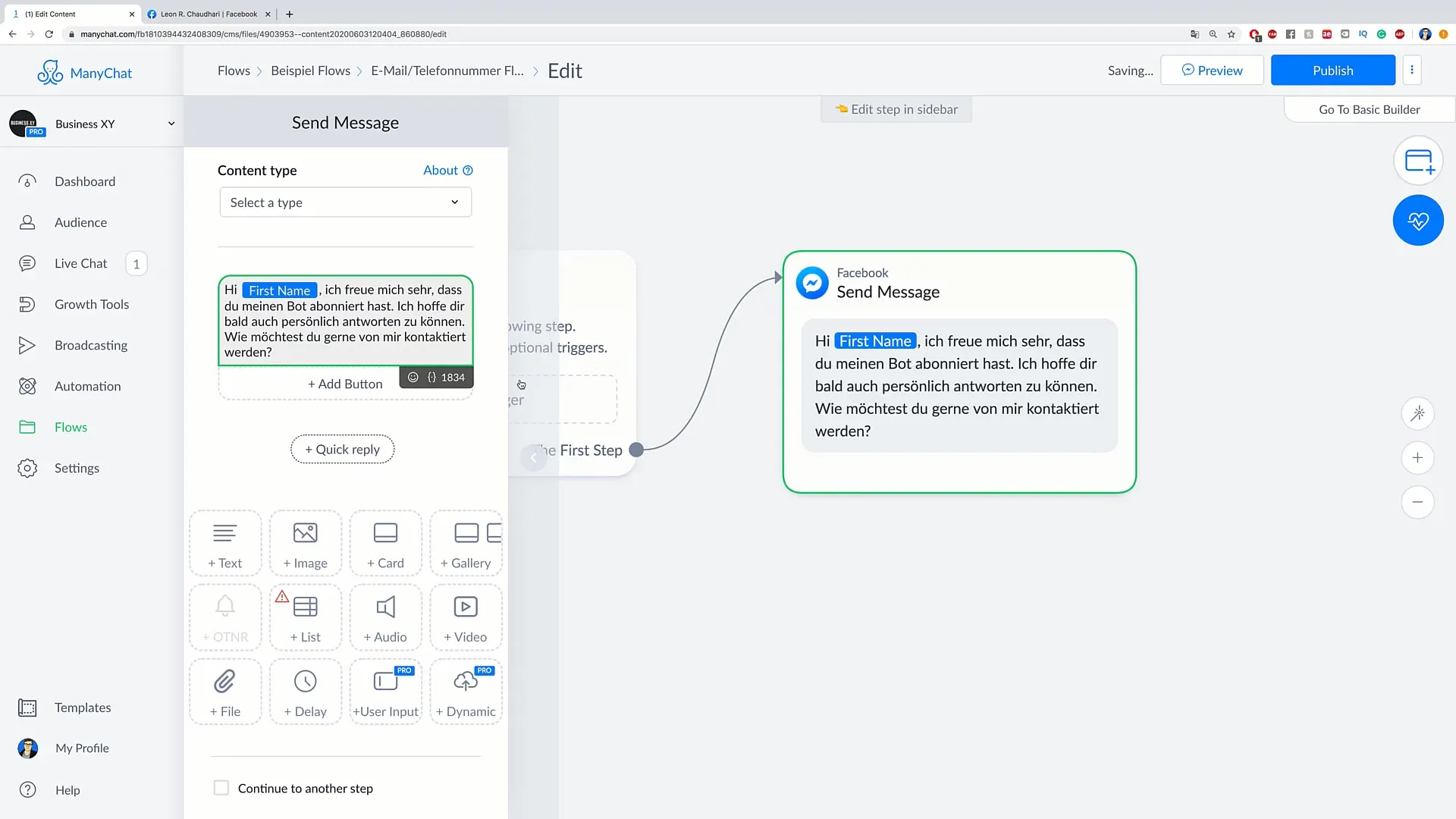
Task: Open Broadcasting section
Action: coord(91,345)
